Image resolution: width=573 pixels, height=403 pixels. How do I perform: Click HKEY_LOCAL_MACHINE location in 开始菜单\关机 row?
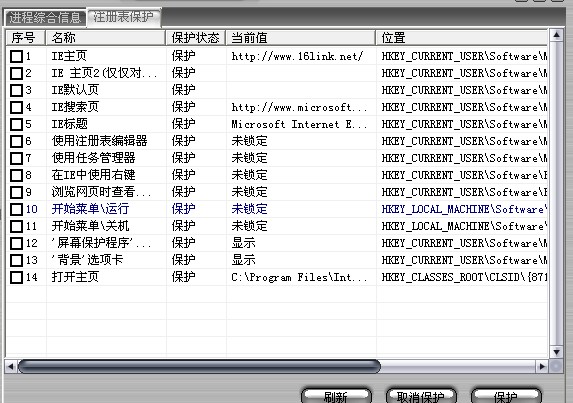464,226
